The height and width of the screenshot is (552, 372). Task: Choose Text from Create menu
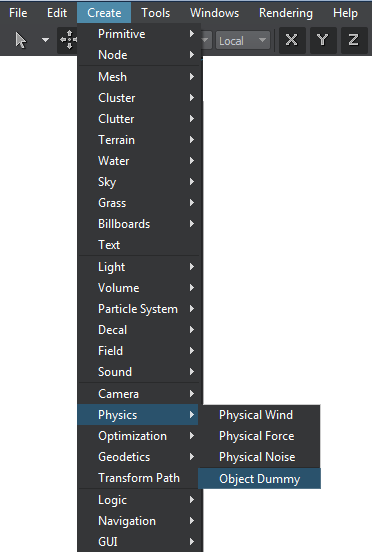tap(139, 245)
